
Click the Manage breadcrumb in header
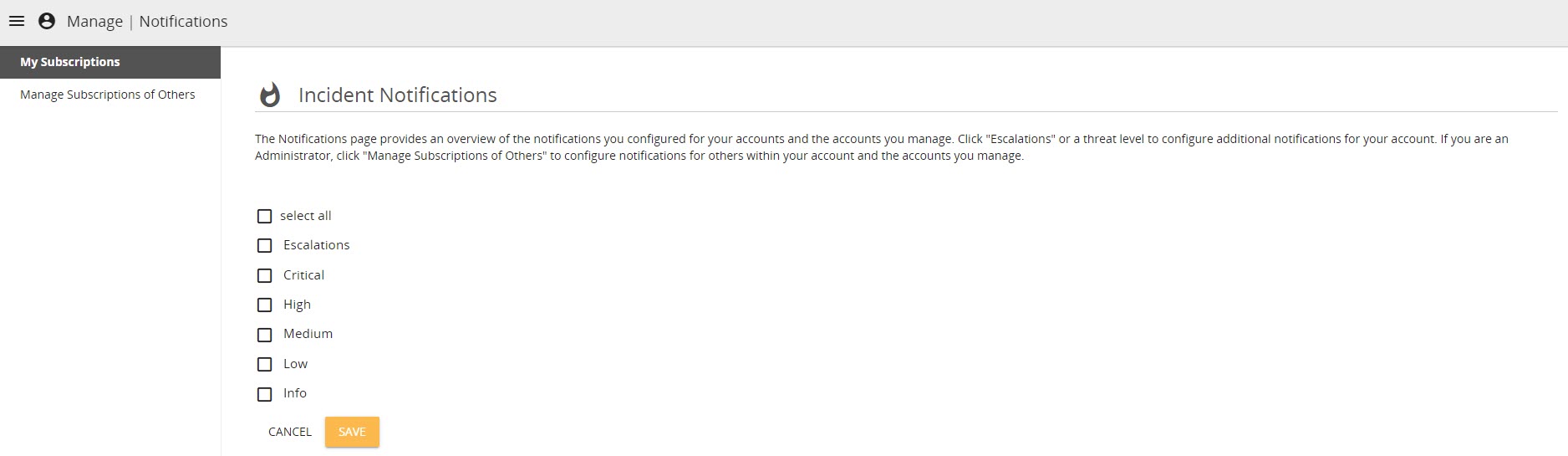(94, 21)
